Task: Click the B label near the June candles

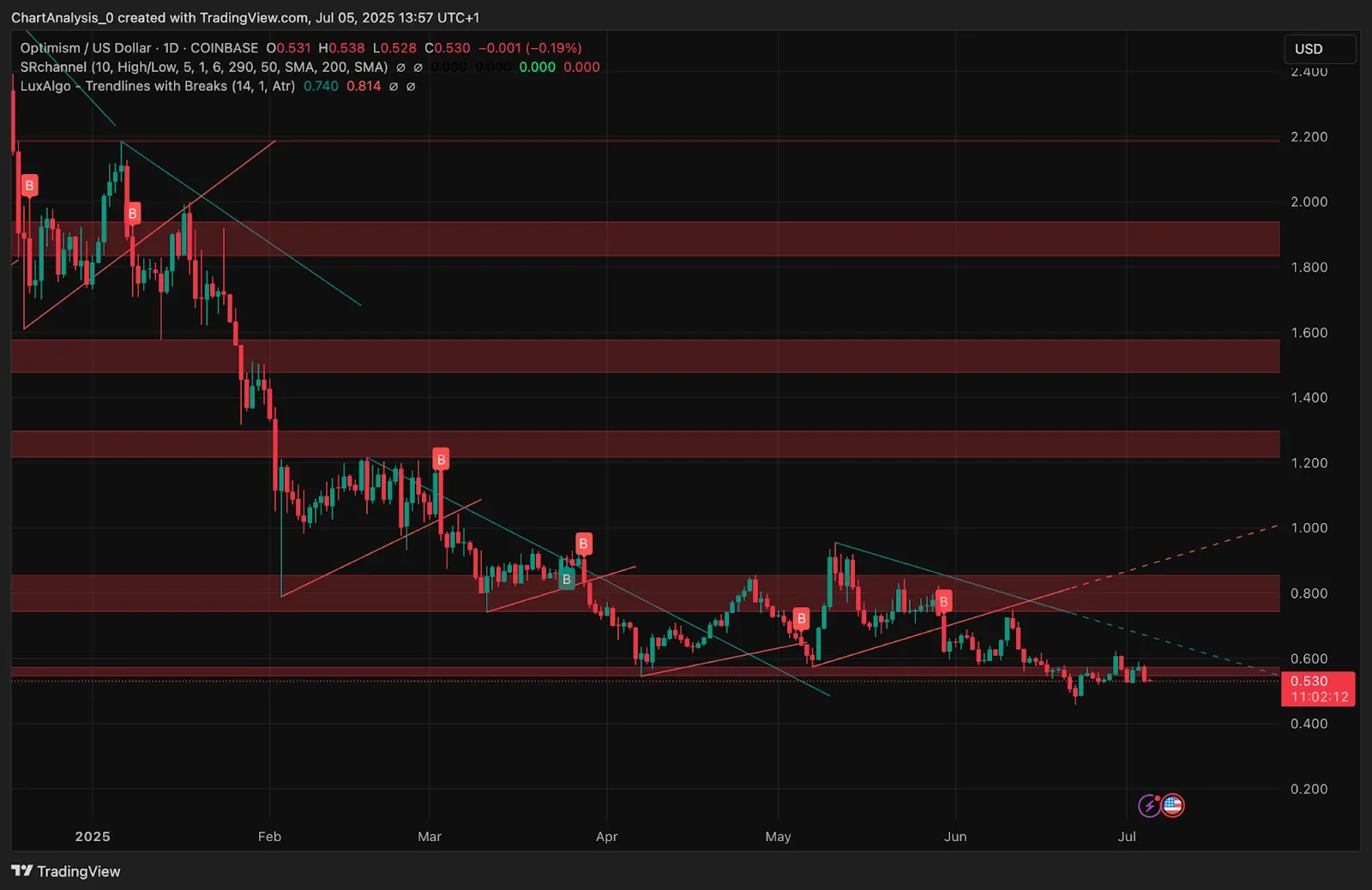Action: point(943,601)
